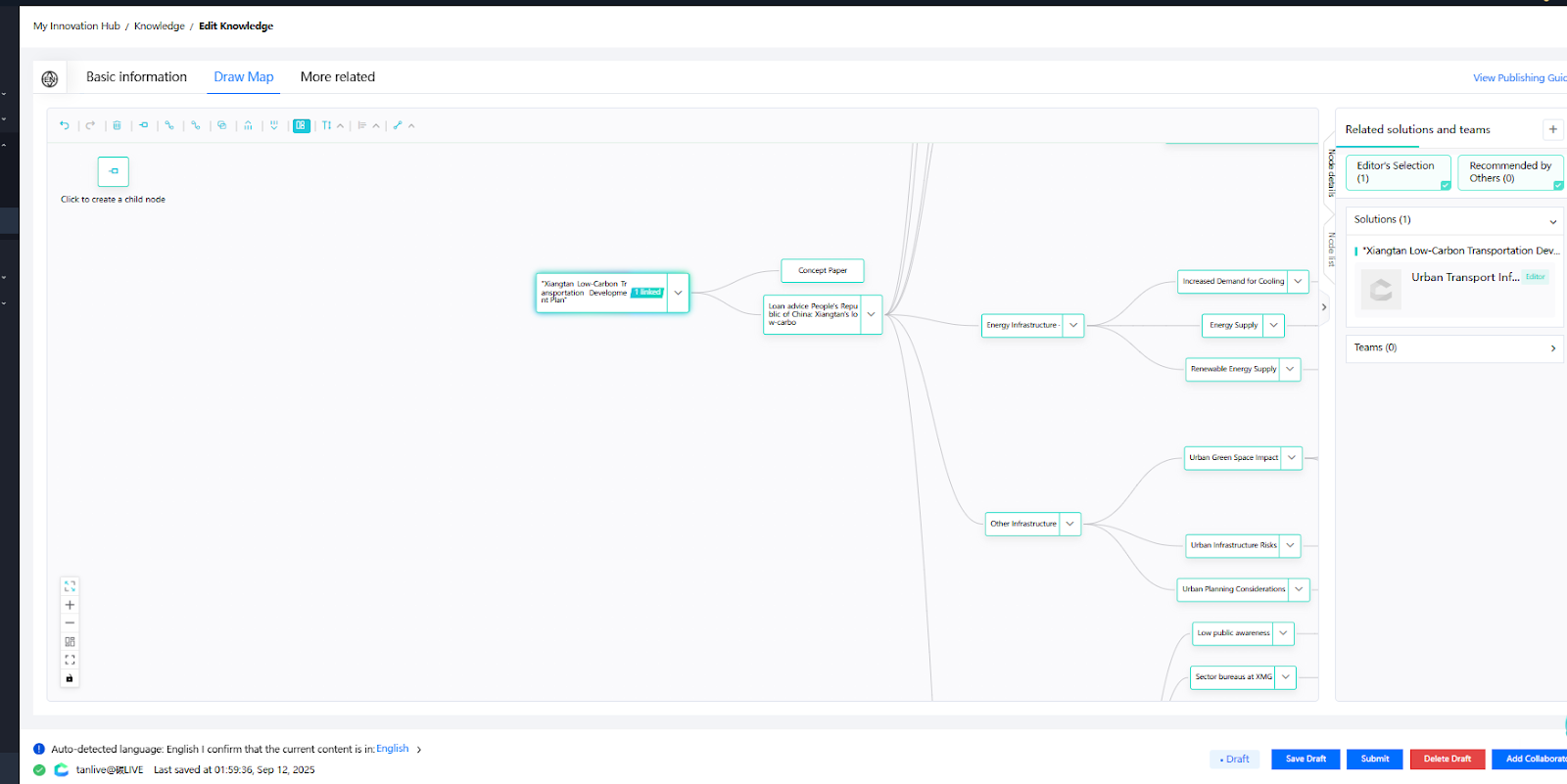Click the canvas lock icon
The width and height of the screenshot is (1567, 784).
pos(70,678)
